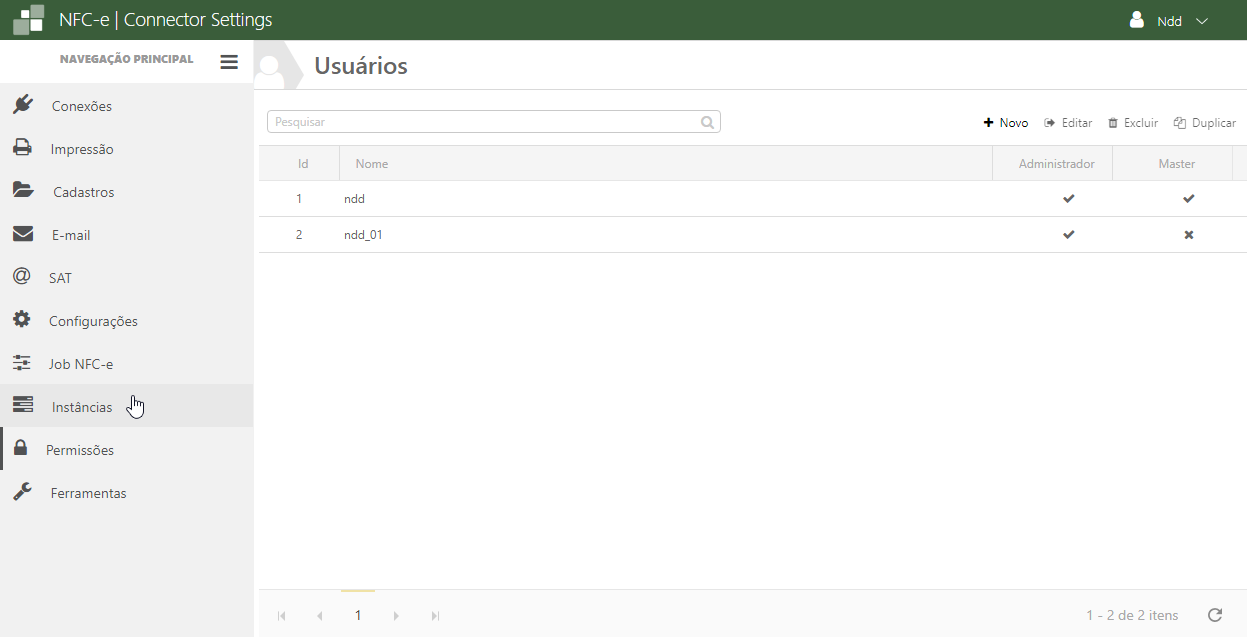Screen dimensions: 1247x637
Task: Toggle Master checkmark for user ndd
Action: tap(1188, 199)
